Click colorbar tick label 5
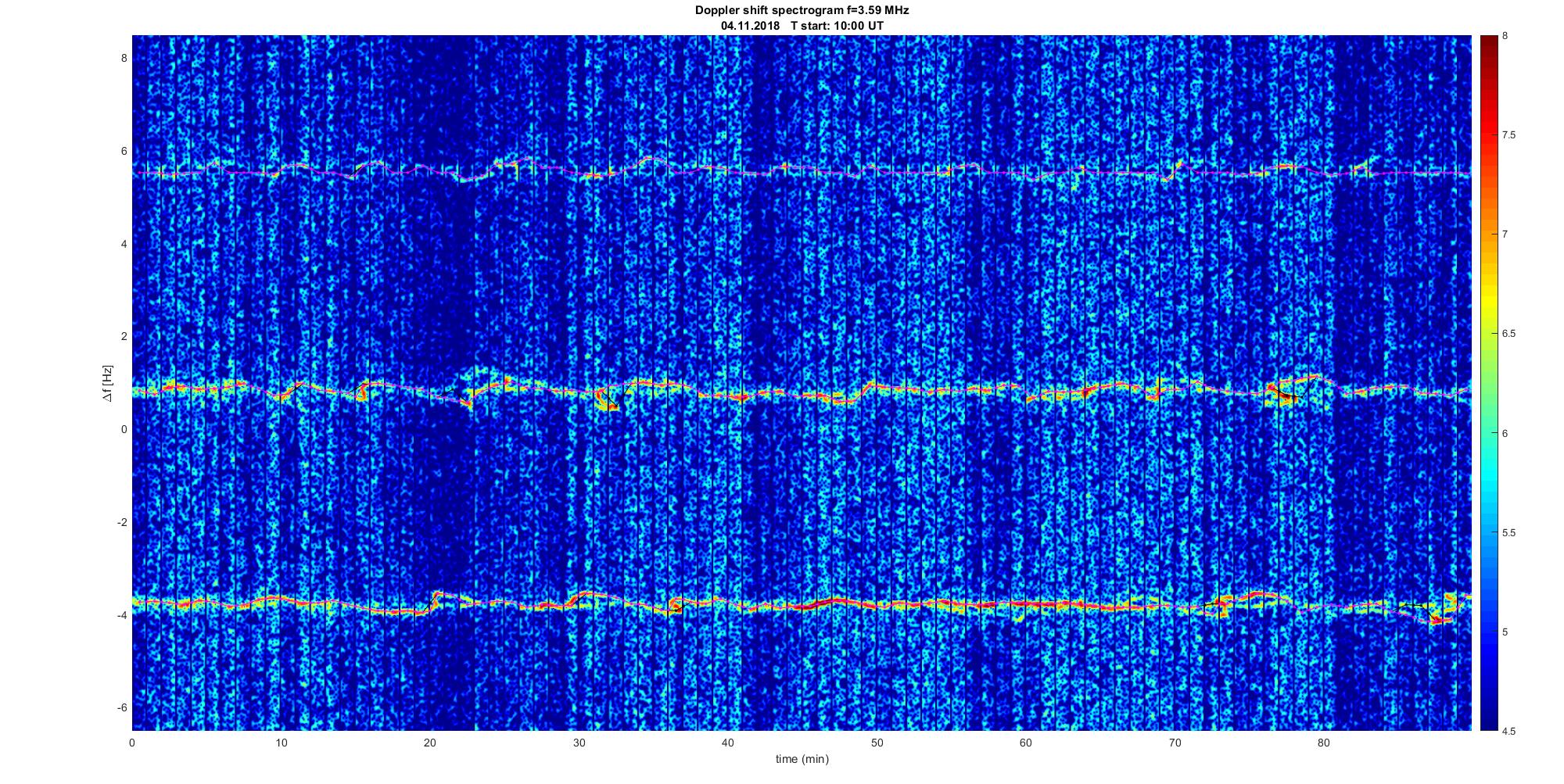 (1505, 632)
